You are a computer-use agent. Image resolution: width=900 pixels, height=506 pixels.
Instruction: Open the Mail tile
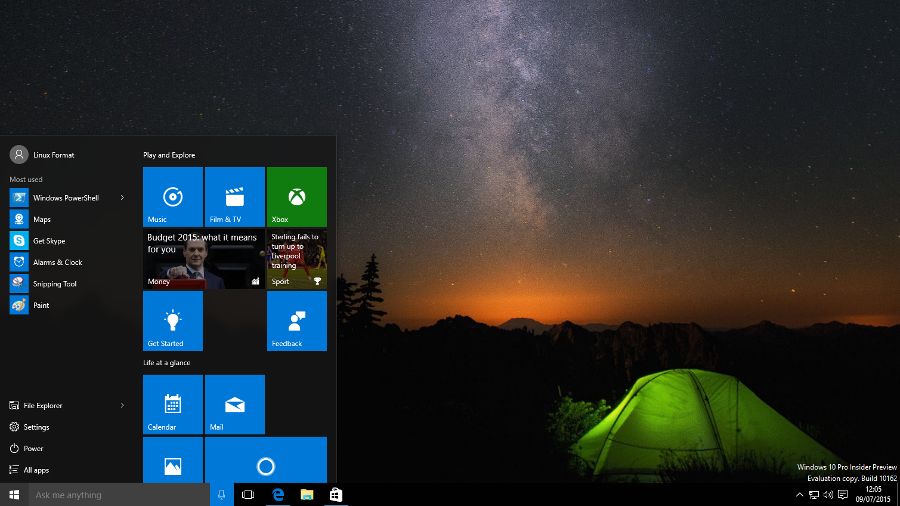235,404
